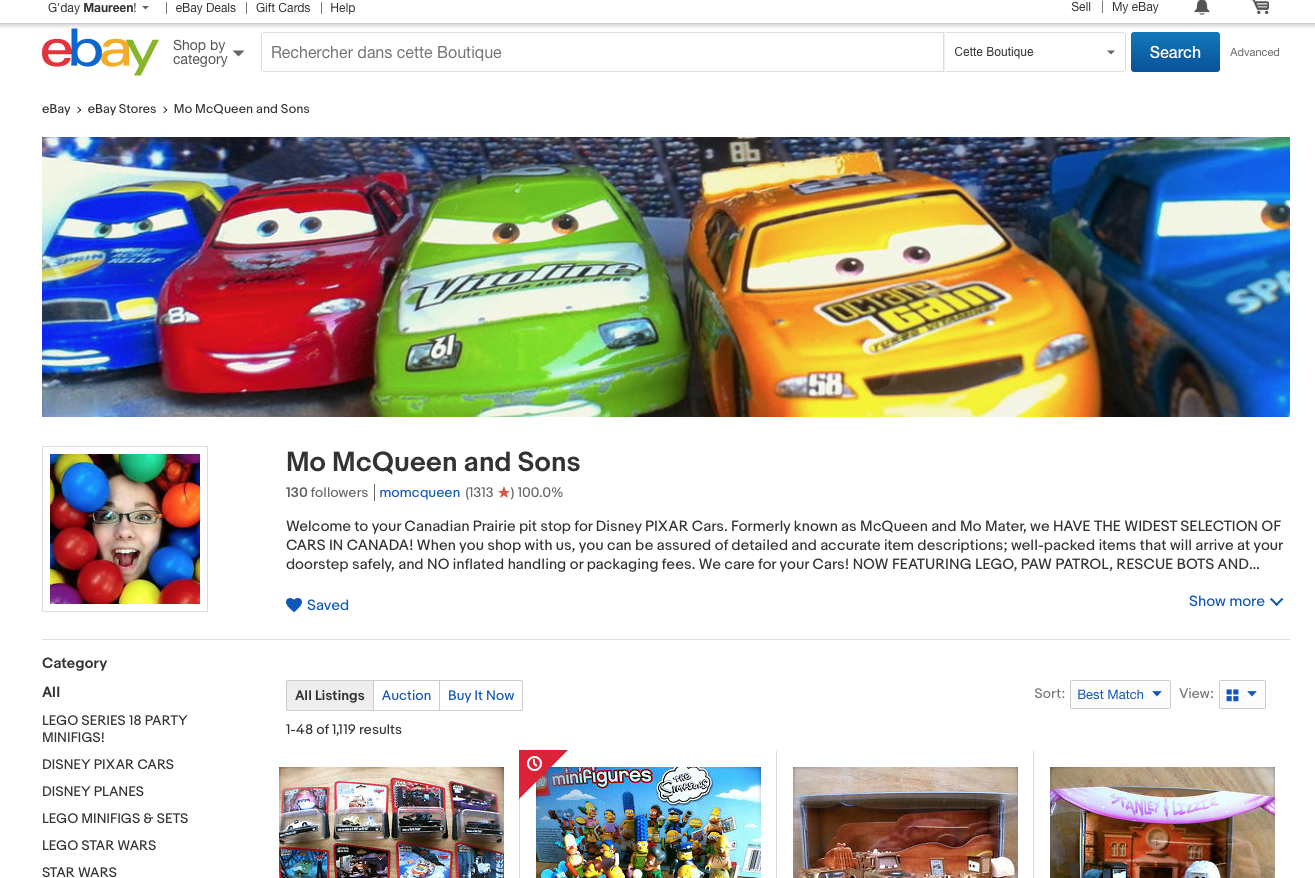
Task: Open the shopping cart
Action: coord(1260,8)
